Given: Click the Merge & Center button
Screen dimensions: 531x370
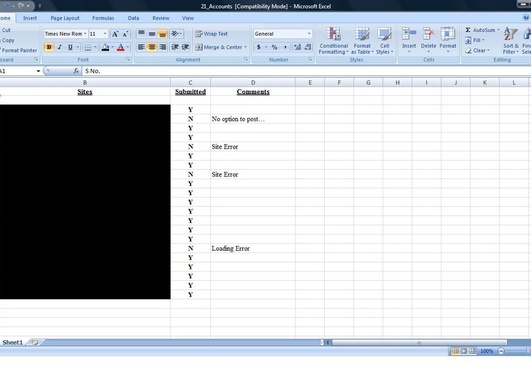Looking at the screenshot, I should coord(219,47).
